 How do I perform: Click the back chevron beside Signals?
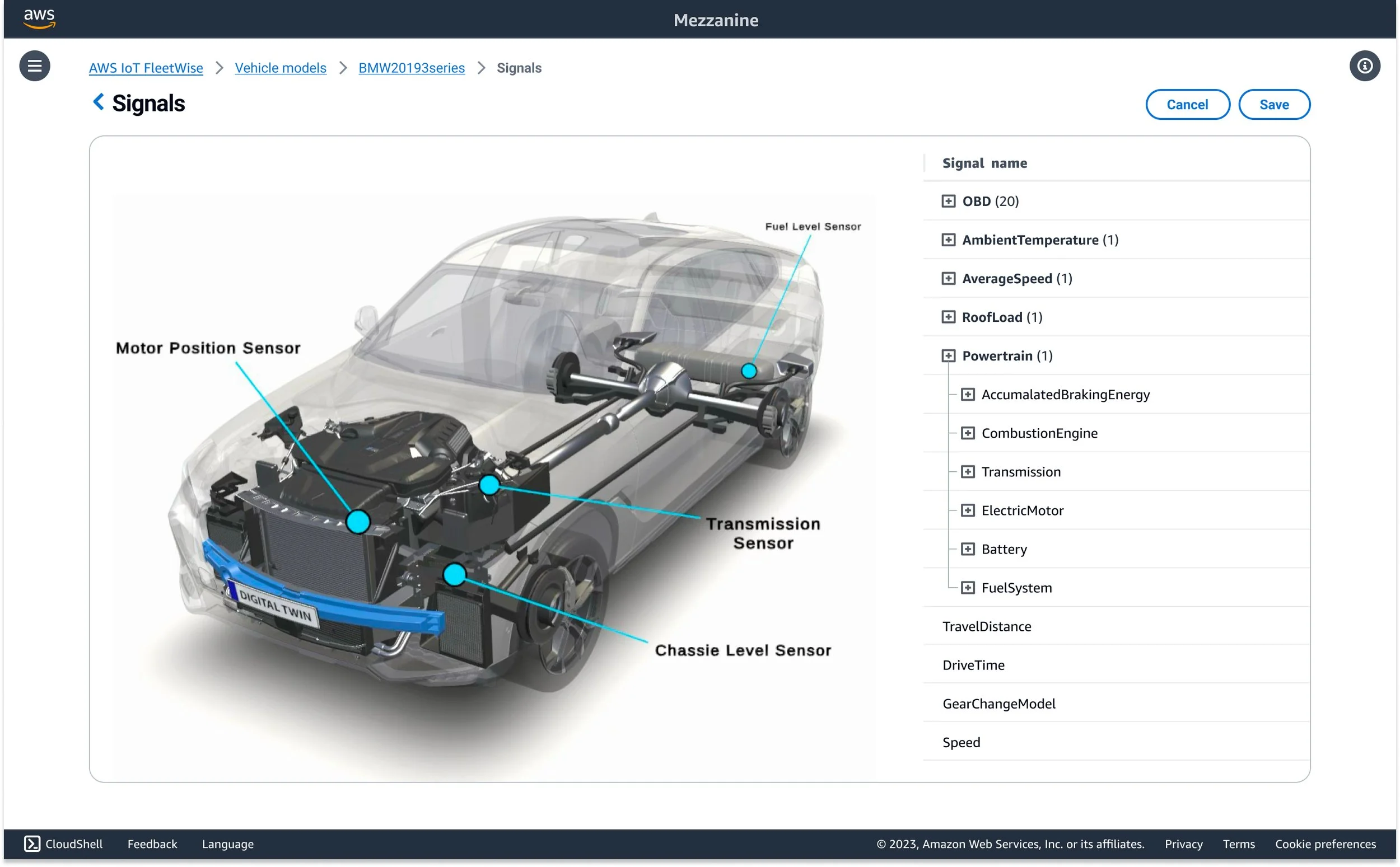click(99, 102)
